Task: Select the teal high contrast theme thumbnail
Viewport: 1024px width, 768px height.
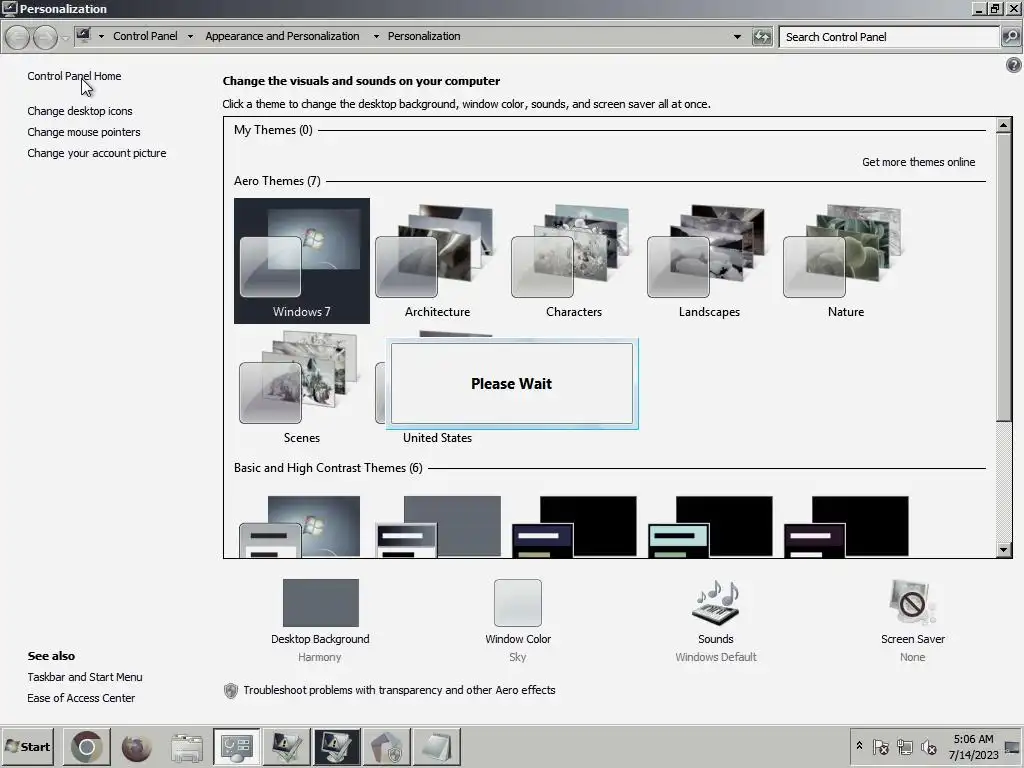Action: coord(709,526)
